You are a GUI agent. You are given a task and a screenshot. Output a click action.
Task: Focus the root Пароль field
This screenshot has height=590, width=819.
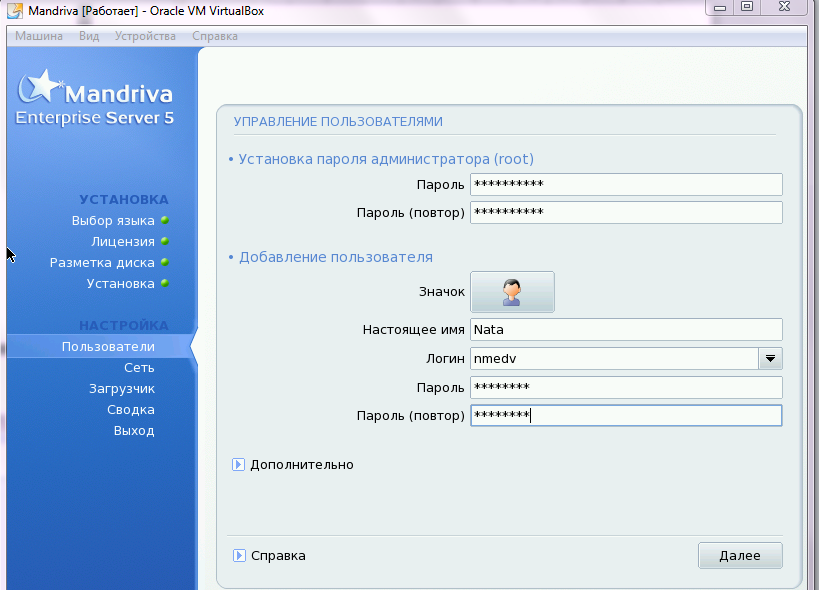click(626, 184)
